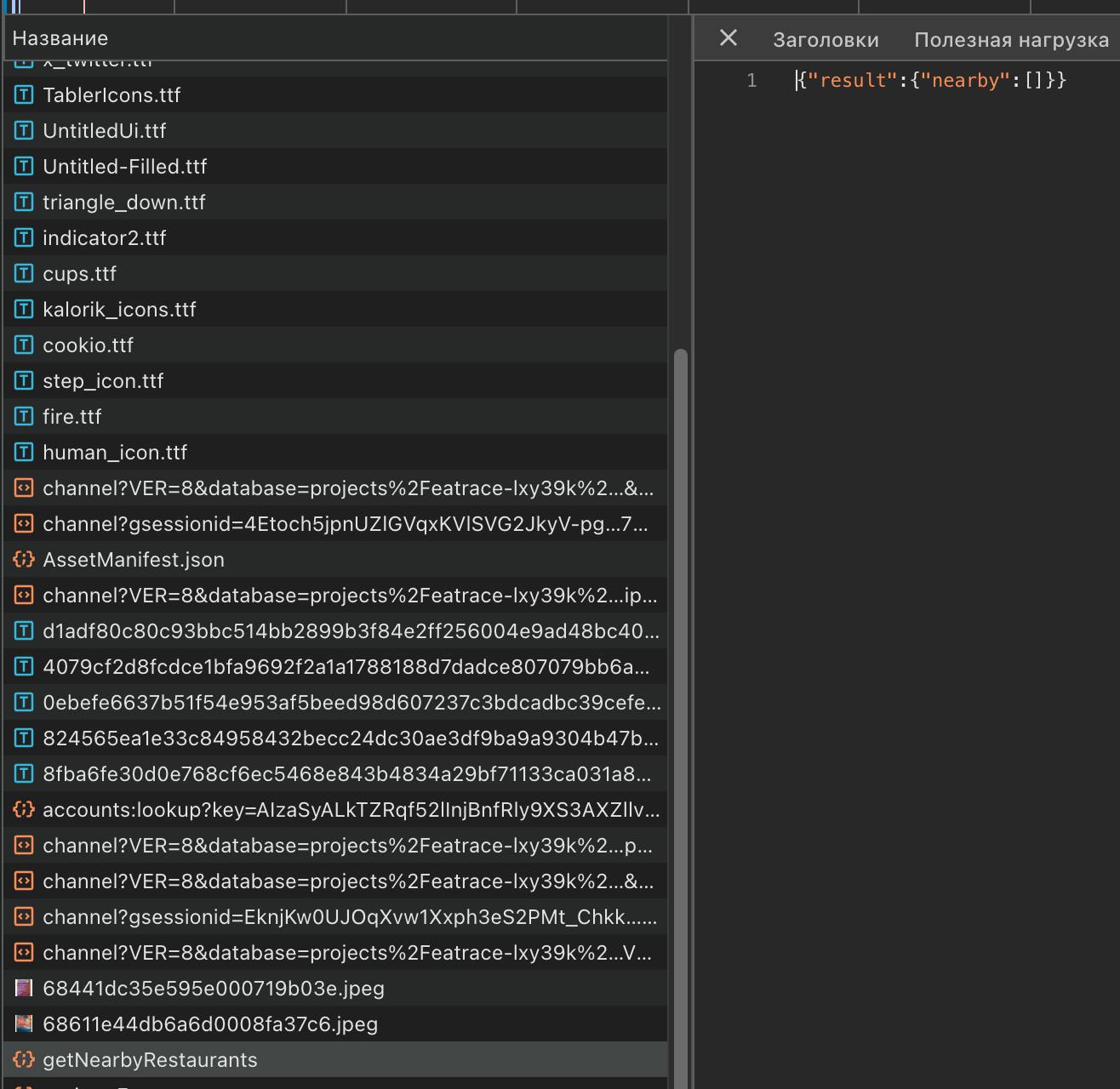Click font icon beside human_icon.ttf
Screen dimensions: 1120x1089
pos(24,453)
